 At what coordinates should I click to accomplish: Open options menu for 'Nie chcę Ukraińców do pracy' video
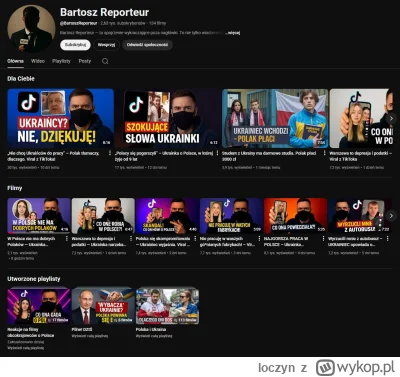pyautogui.click(x=110, y=153)
